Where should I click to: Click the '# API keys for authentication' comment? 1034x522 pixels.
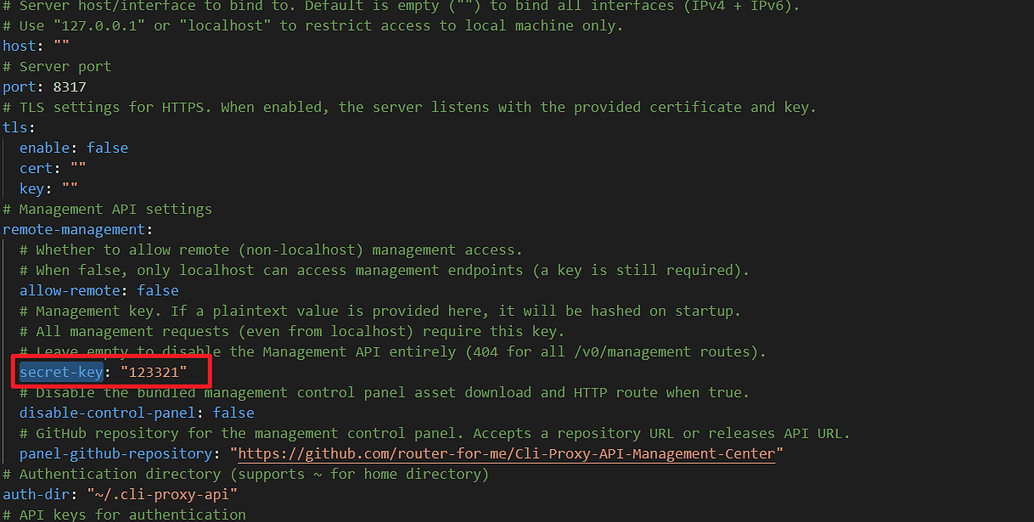click(124, 514)
